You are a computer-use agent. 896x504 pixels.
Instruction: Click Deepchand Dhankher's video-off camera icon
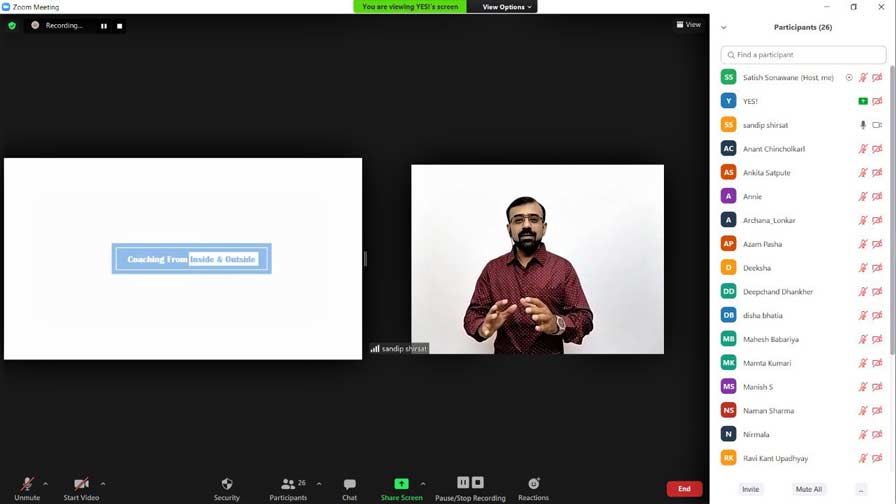(x=877, y=291)
